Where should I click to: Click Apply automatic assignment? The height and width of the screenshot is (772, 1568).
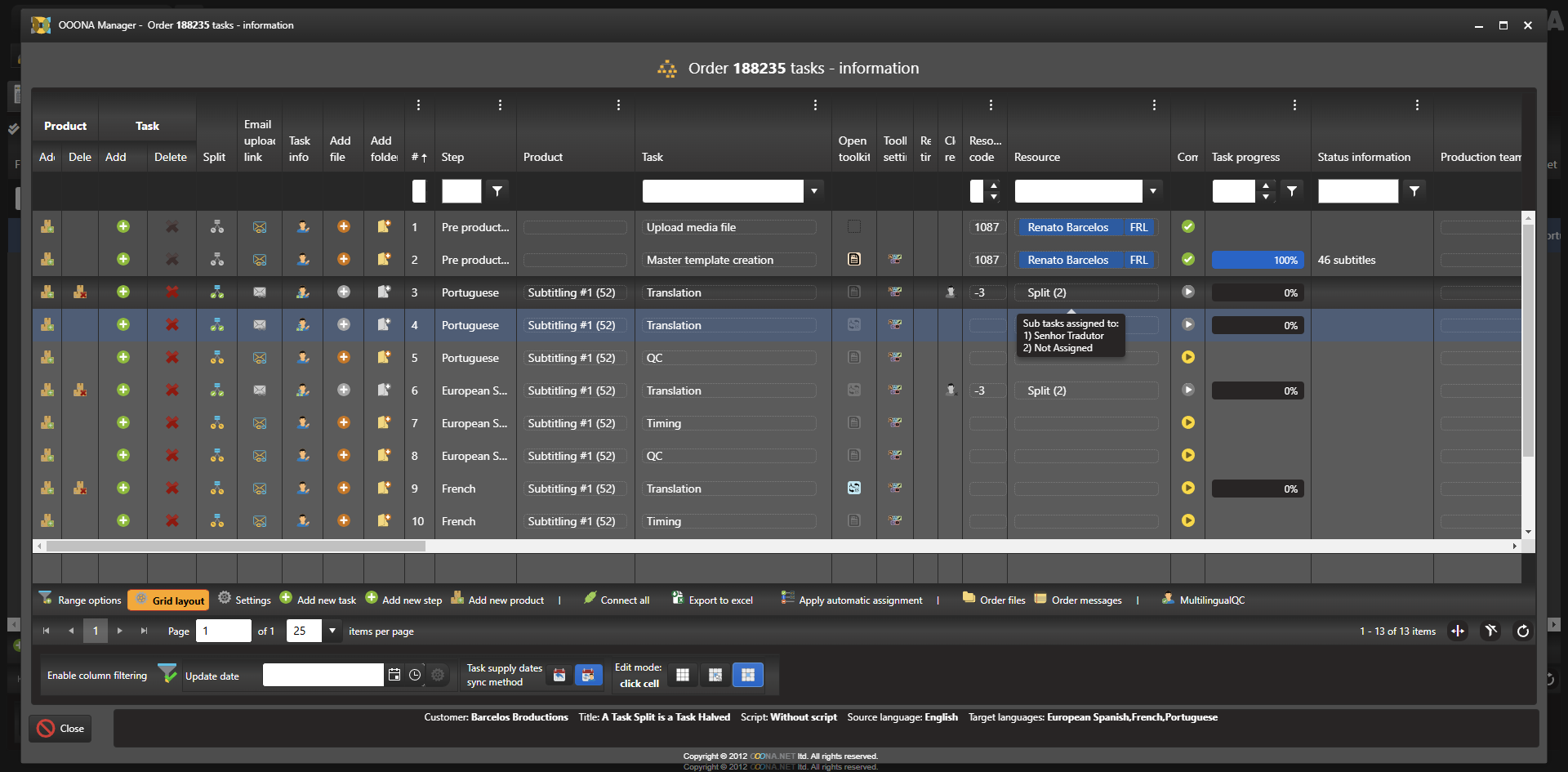(852, 600)
